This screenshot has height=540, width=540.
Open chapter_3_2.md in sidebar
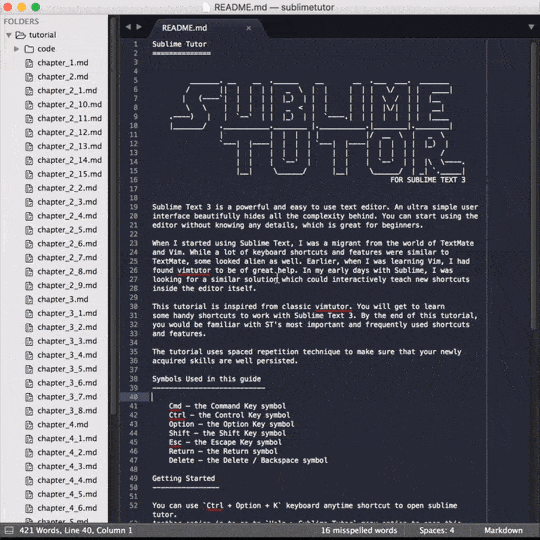click(x=67, y=327)
